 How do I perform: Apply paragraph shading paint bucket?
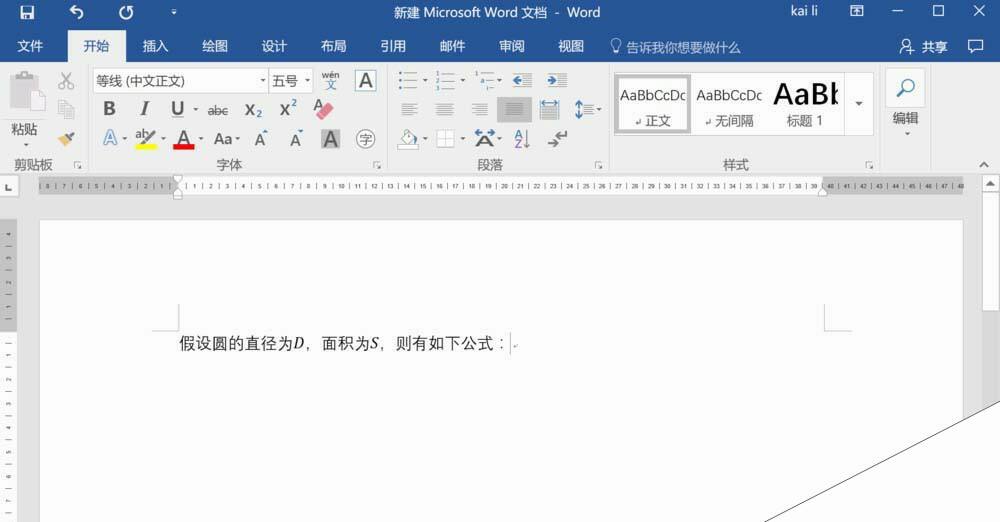tap(408, 138)
